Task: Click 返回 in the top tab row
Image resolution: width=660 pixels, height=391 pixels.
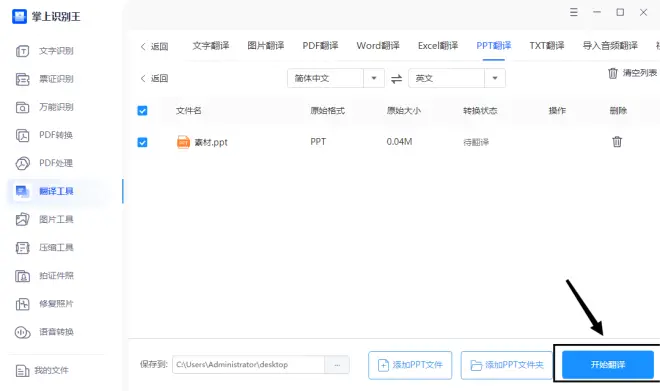Action: 154,47
